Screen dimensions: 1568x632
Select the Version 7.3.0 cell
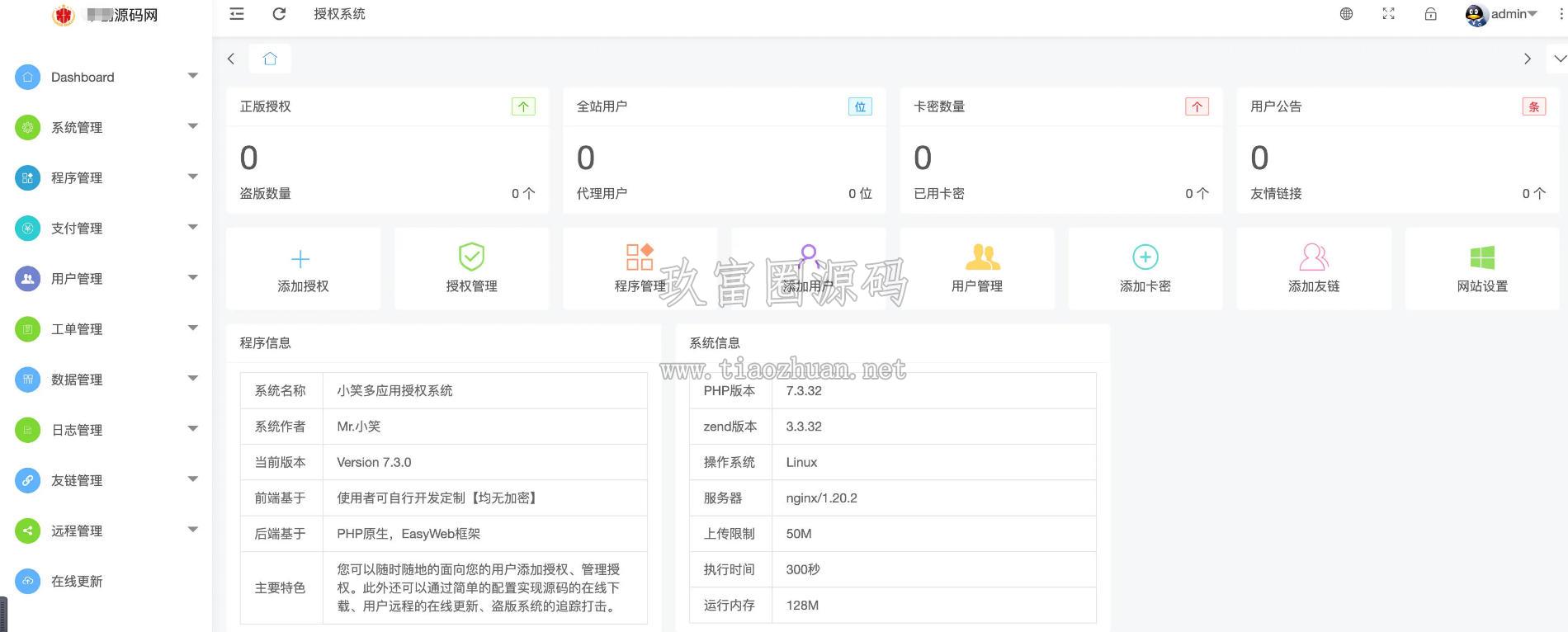(x=484, y=462)
